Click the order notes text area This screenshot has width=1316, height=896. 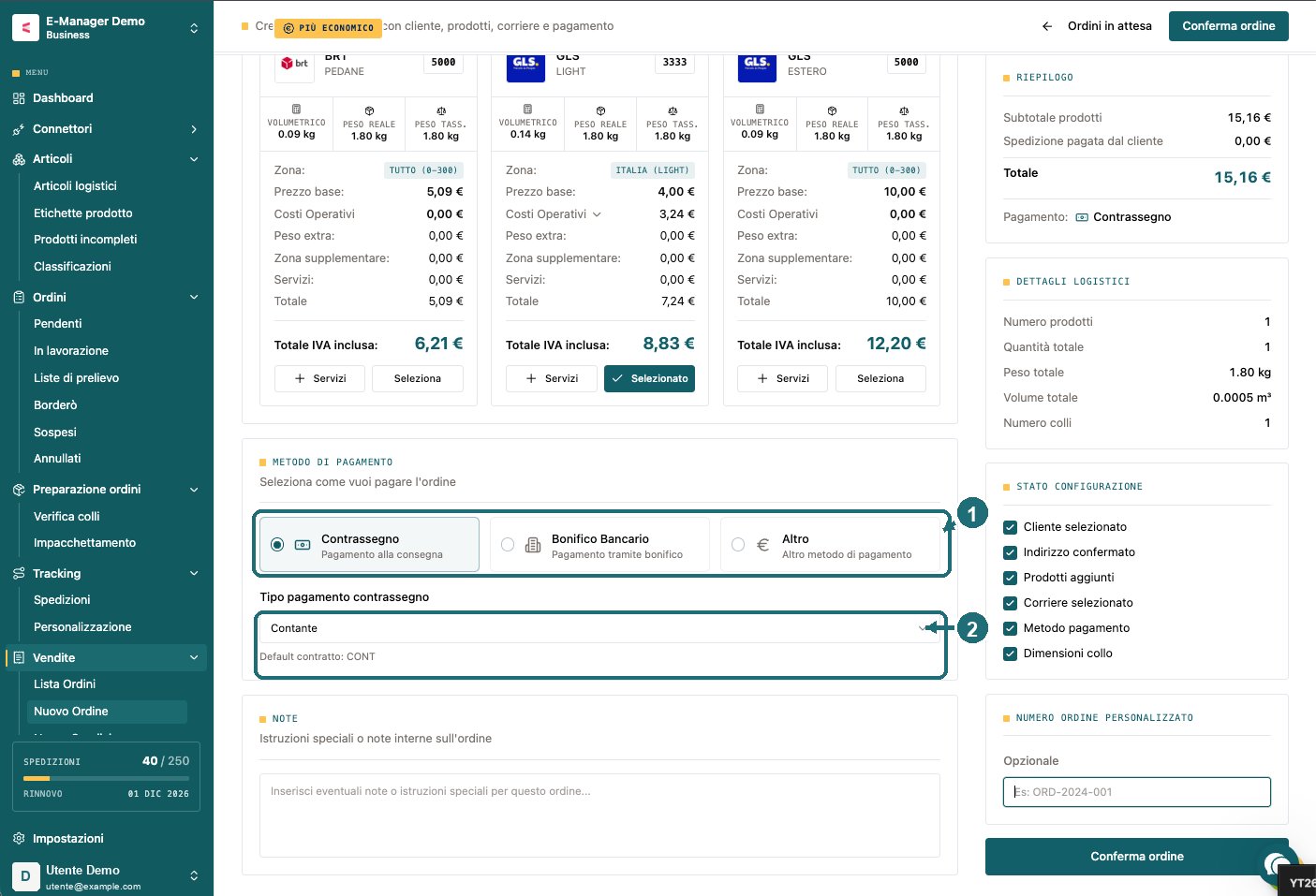pyautogui.click(x=599, y=815)
